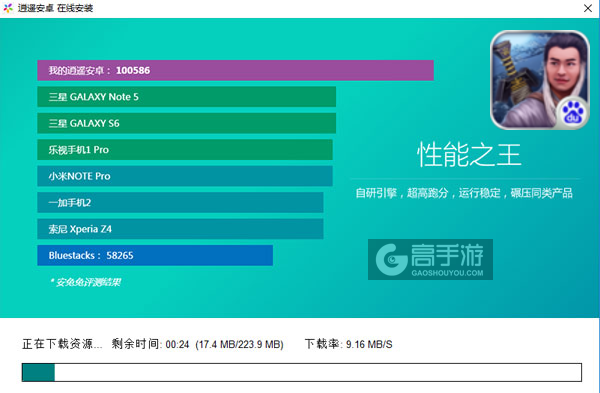Select the 一加手机2 bar
Viewport: 600px width, 393px height.
180,202
